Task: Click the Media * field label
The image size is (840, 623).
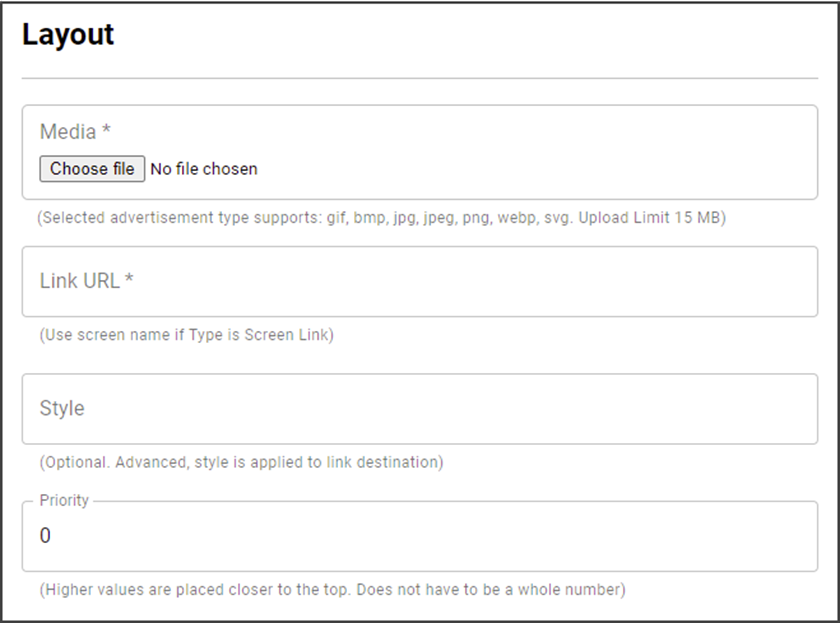Action: click(75, 132)
